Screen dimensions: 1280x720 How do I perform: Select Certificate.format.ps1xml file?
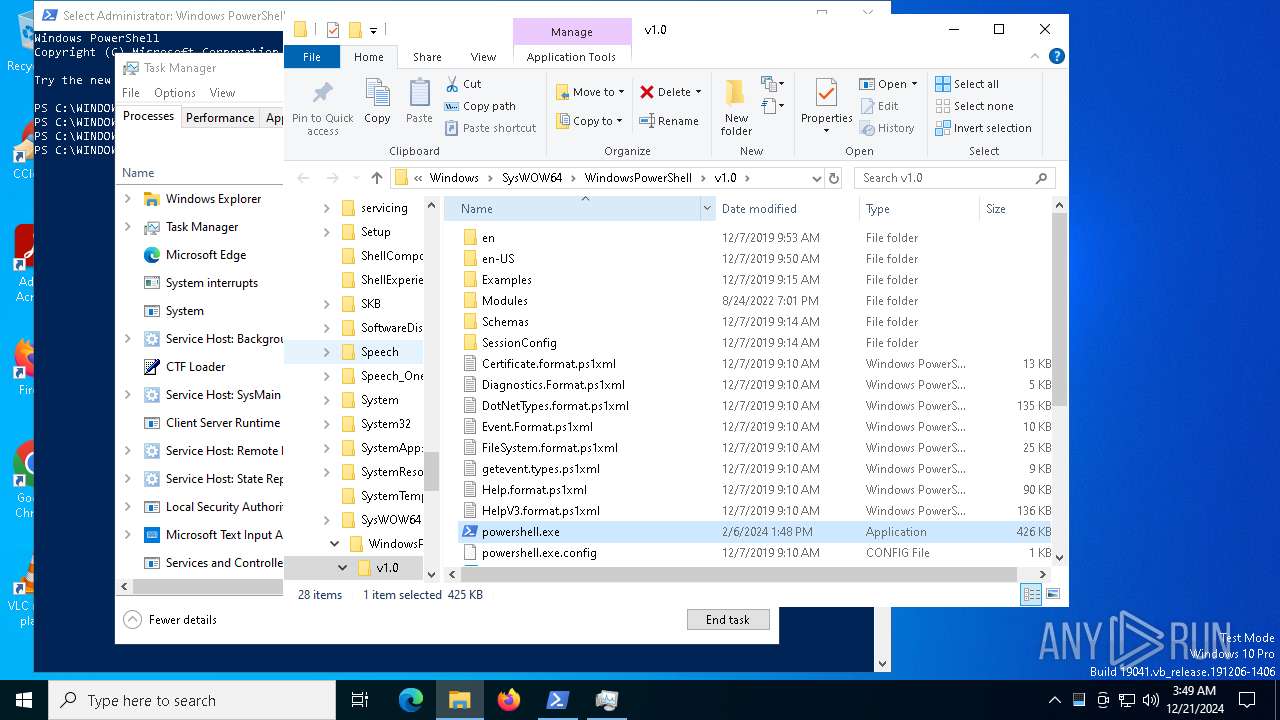tap(548, 364)
